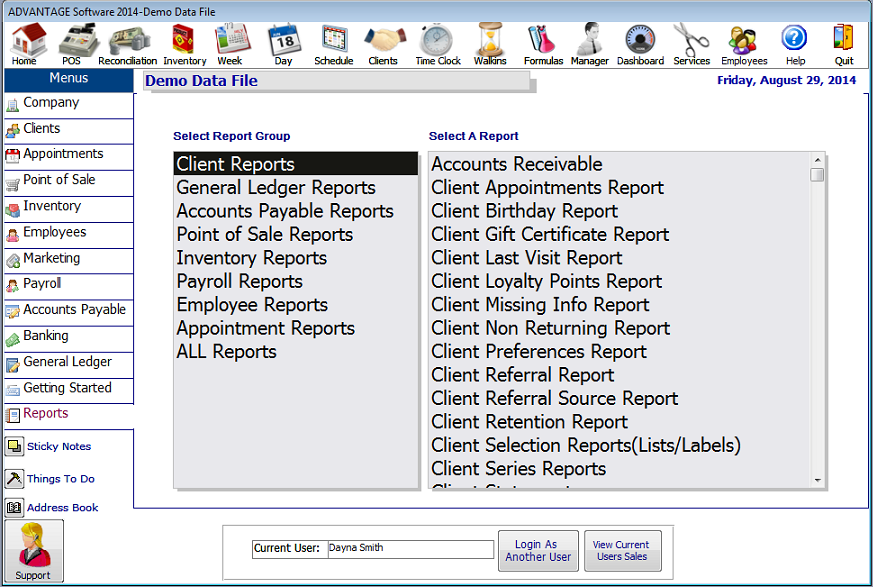Screen dimensions: 873x587
Task: Select the ALL Reports group
Action: point(296,351)
